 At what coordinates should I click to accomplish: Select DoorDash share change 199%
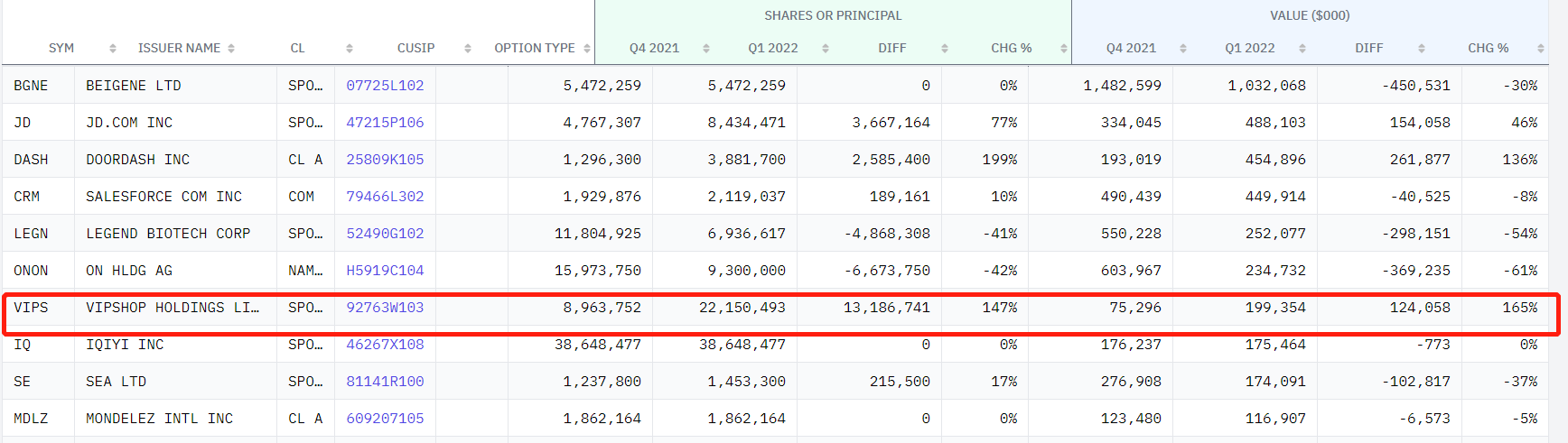[1000, 160]
